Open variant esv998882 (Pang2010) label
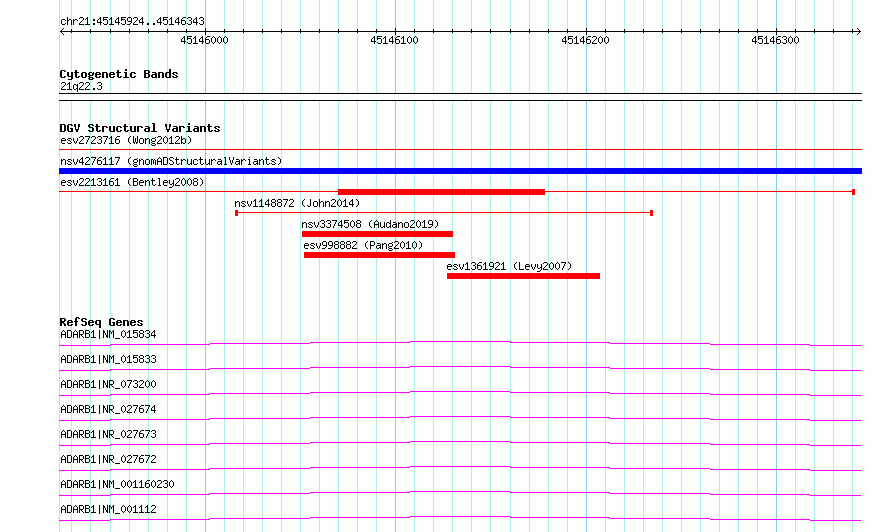This screenshot has height=532, width=890. tap(363, 245)
